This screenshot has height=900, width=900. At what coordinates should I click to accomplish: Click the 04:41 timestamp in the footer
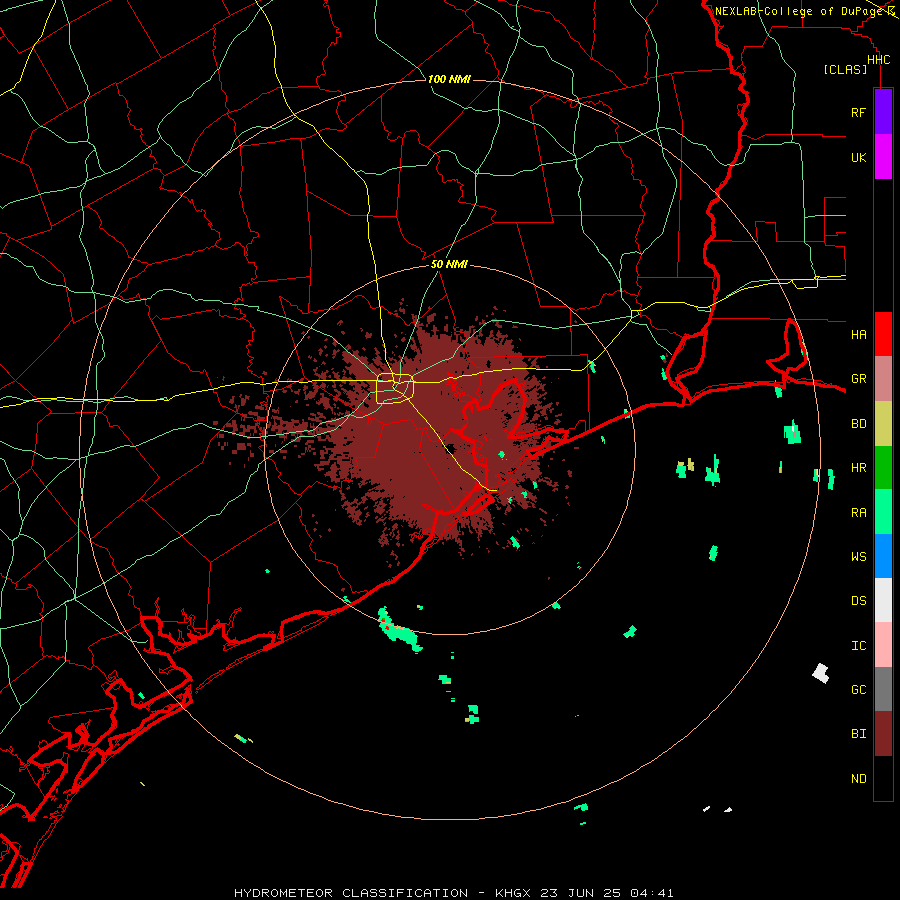click(651, 893)
